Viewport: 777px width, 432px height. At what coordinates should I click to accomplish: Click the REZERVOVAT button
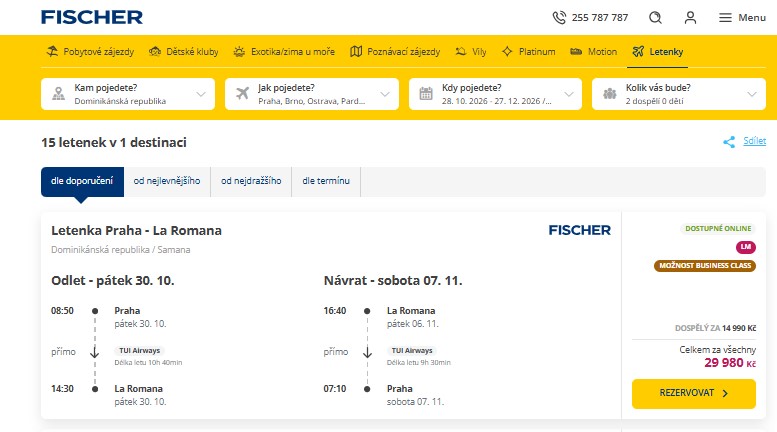coord(694,393)
